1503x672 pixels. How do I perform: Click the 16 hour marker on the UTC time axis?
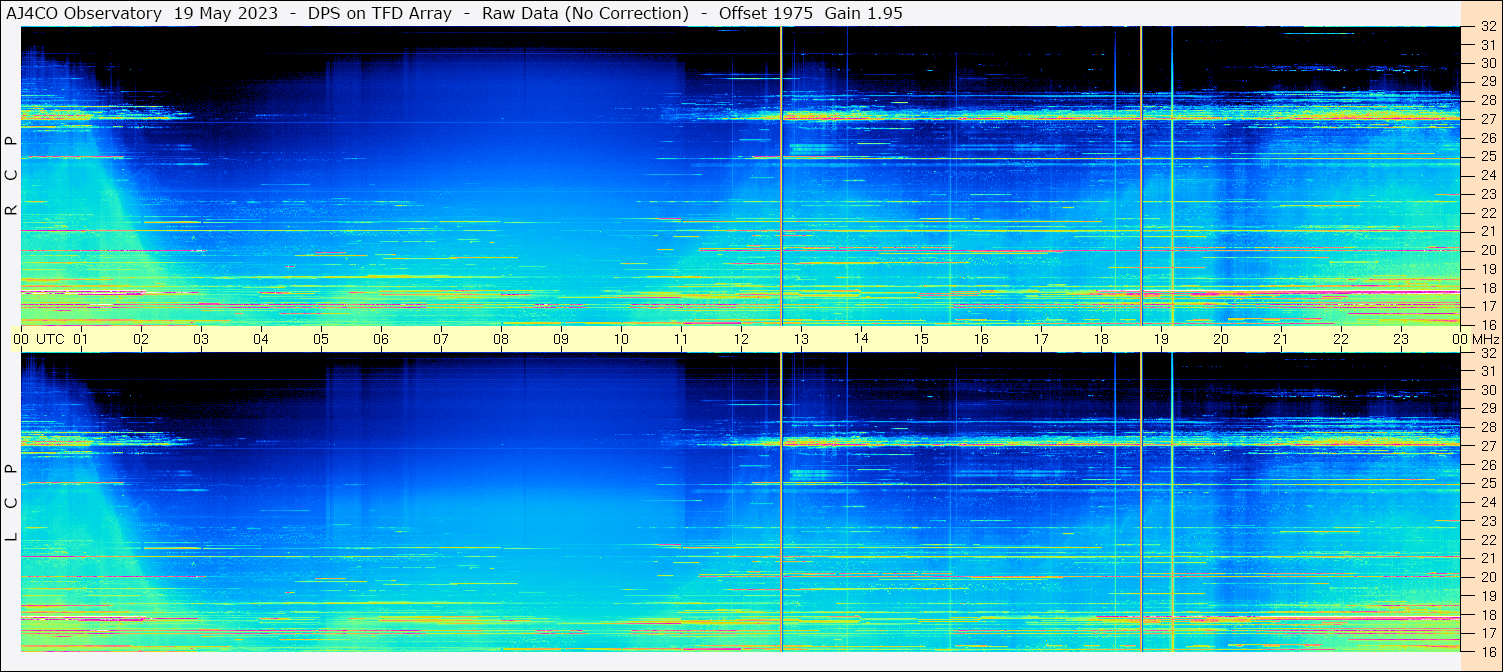click(x=981, y=339)
